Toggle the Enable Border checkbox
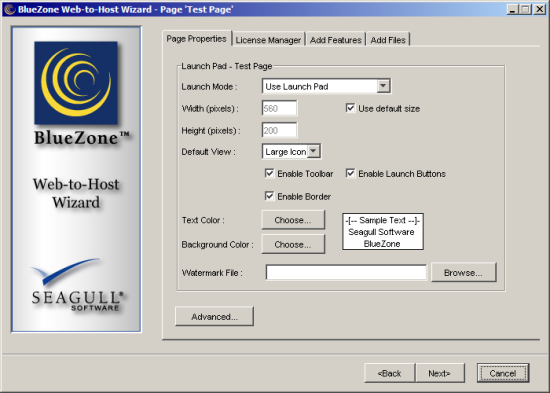Image resolution: width=550 pixels, height=393 pixels. point(269,196)
